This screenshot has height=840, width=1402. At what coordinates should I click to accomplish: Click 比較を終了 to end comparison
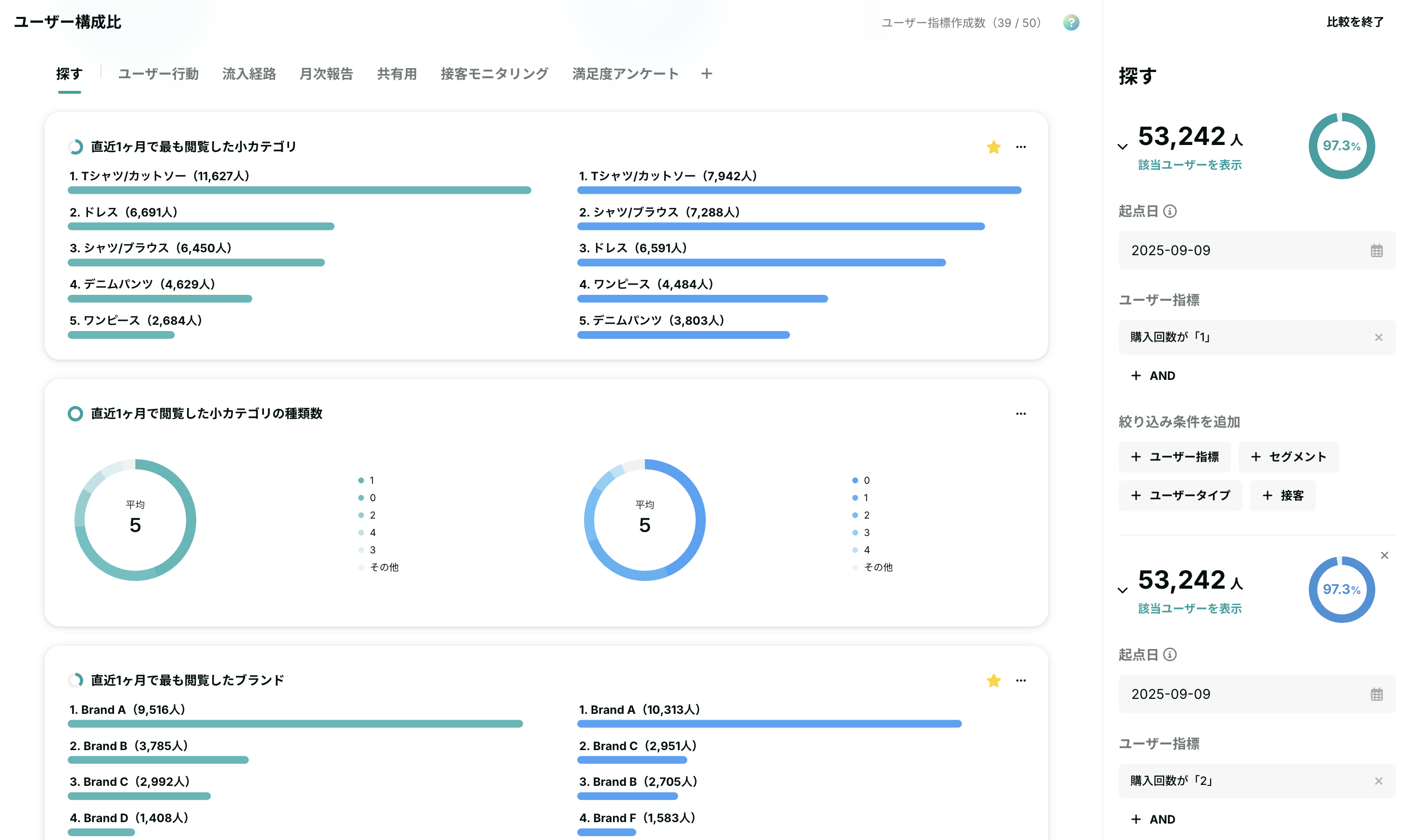click(x=1355, y=22)
